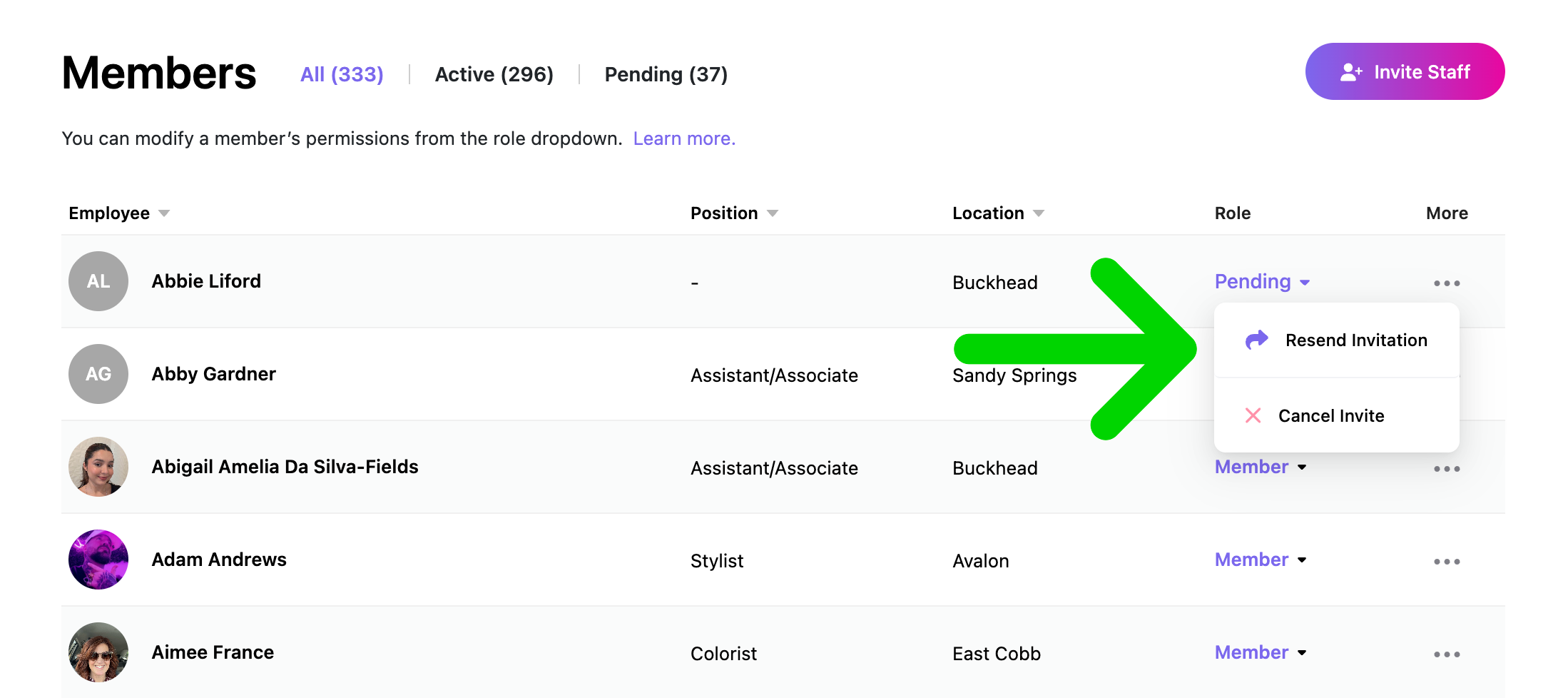Viewport: 1568px width, 698px height.
Task: Open Adam Andrews' Member role dropdown
Action: (1261, 560)
